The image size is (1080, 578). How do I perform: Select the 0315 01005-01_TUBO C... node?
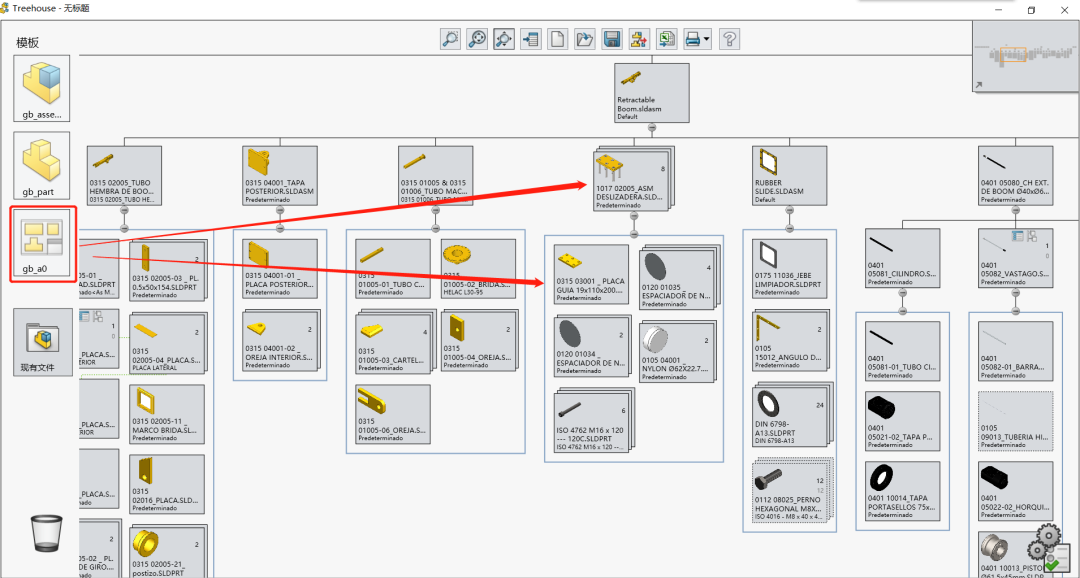(x=393, y=269)
